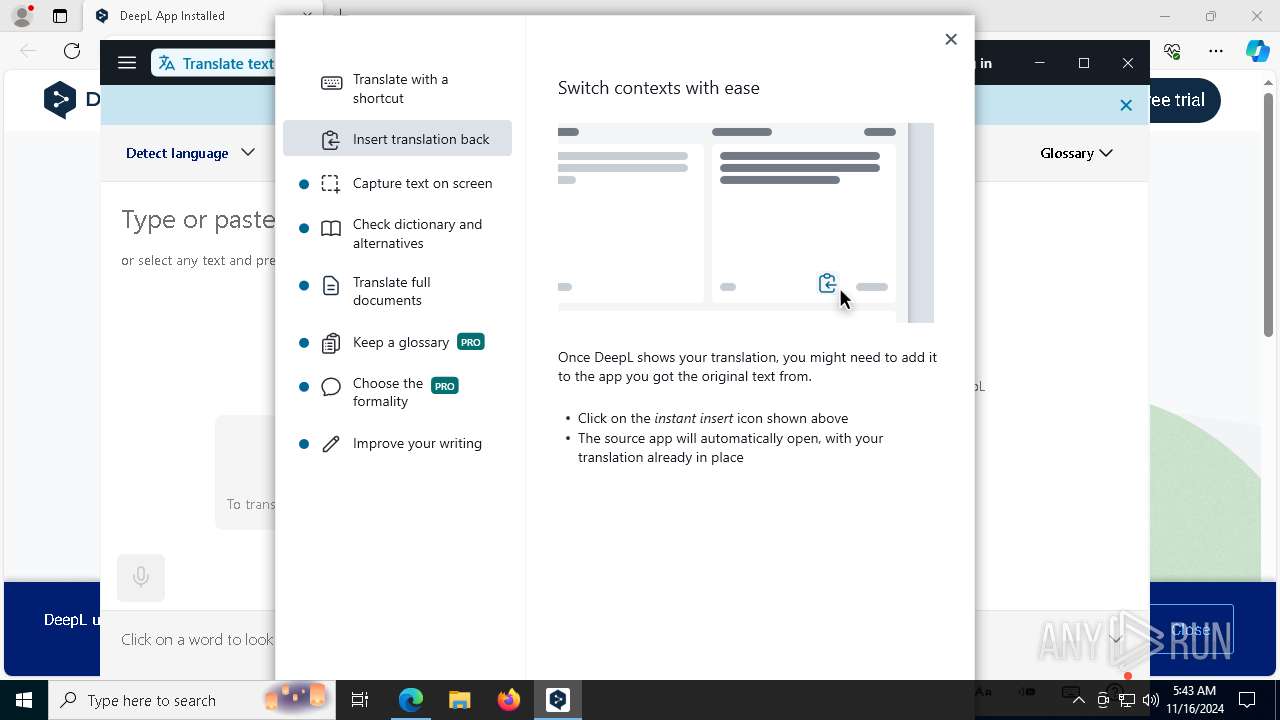Close the tutorial dialog with the X
The image size is (1280, 720).
point(951,39)
